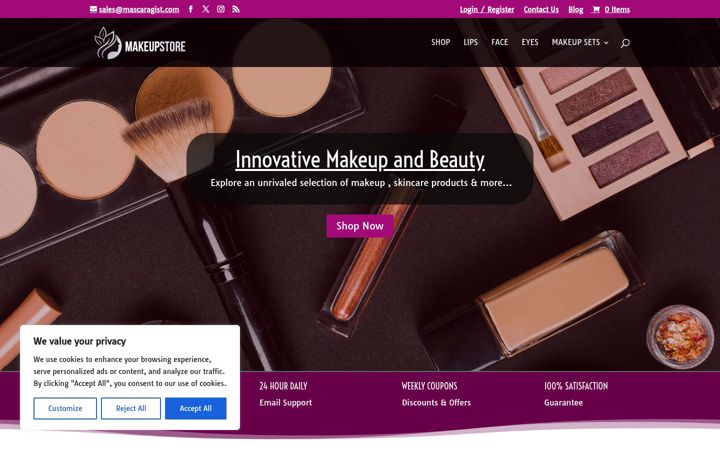Open the Facebook icon in top bar
720x450 pixels.
point(191,9)
